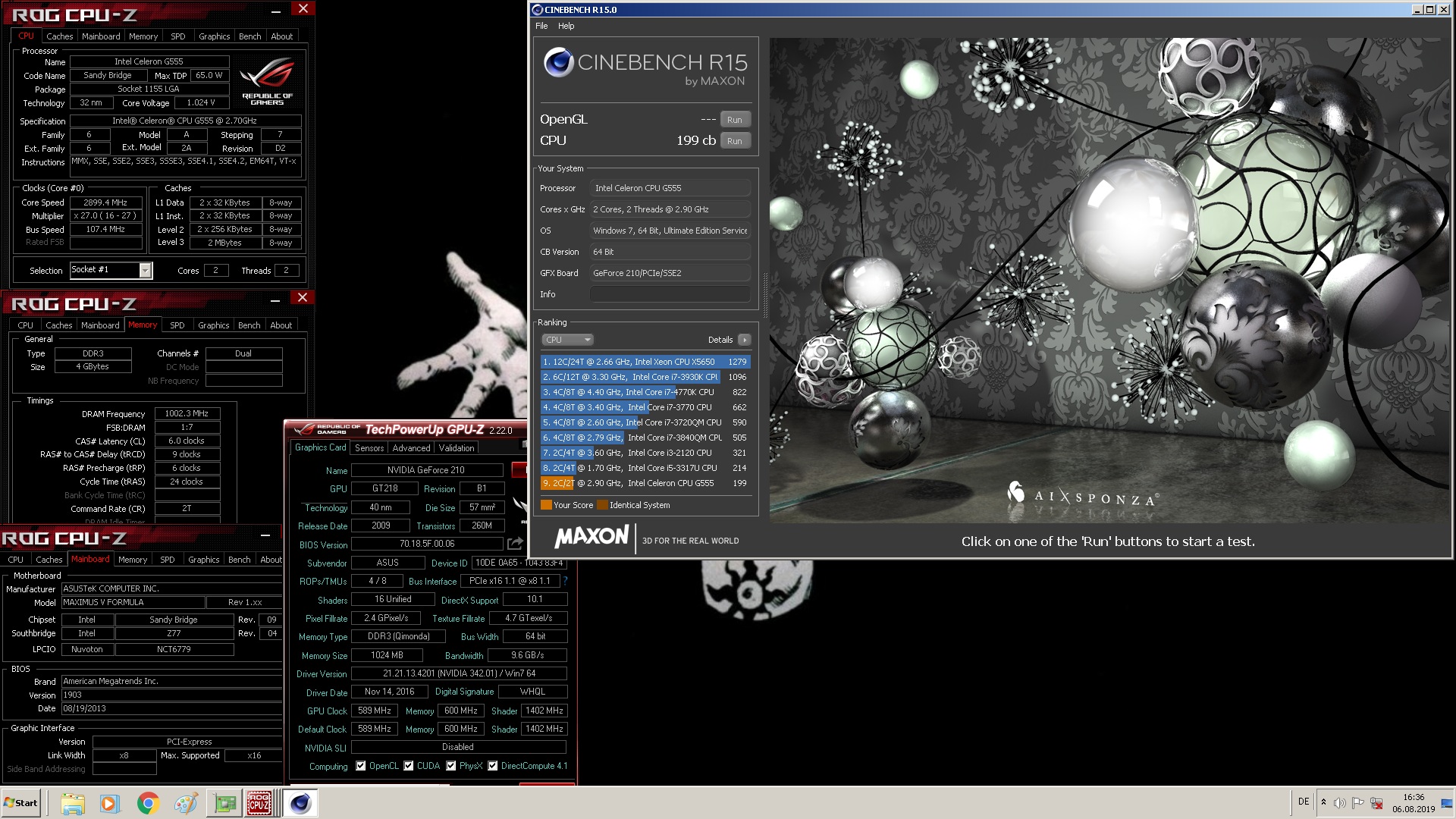
Task: Switch to Bench tab in top CPU-Z
Action: pyautogui.click(x=249, y=36)
